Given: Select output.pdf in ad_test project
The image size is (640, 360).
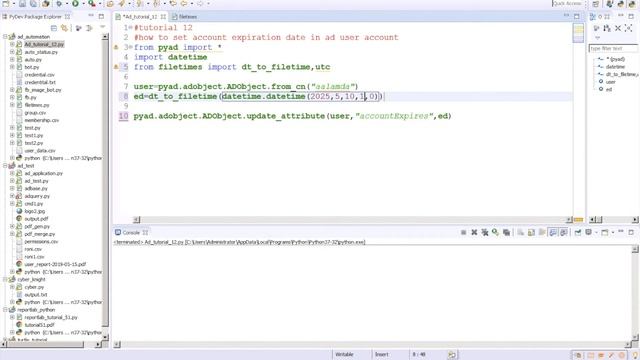Looking at the screenshot, I should pyautogui.click(x=36, y=219).
